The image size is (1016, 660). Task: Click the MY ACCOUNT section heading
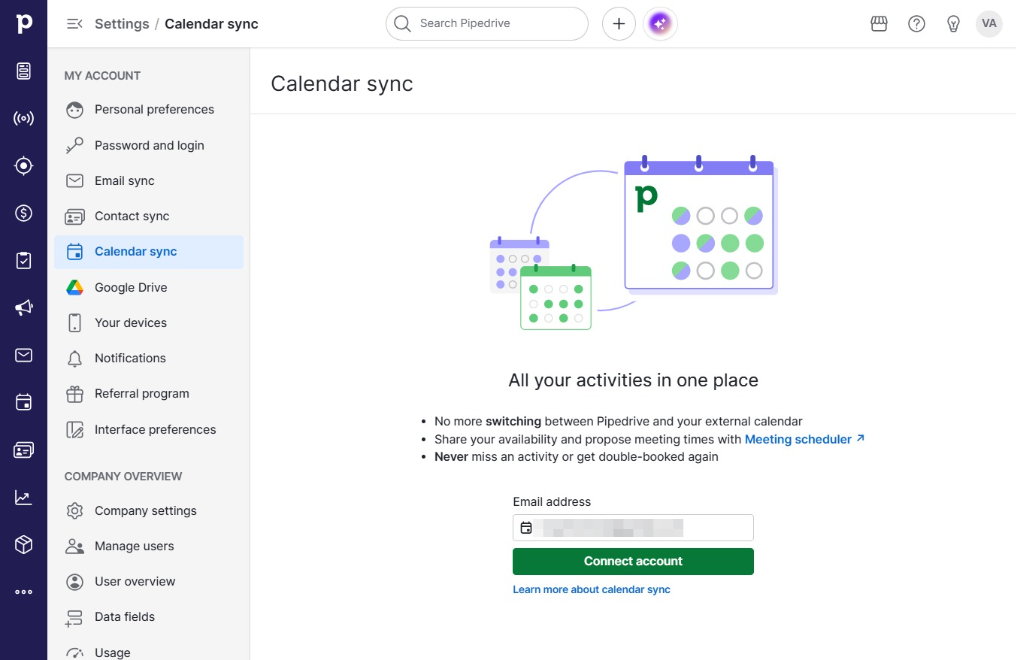point(102,76)
